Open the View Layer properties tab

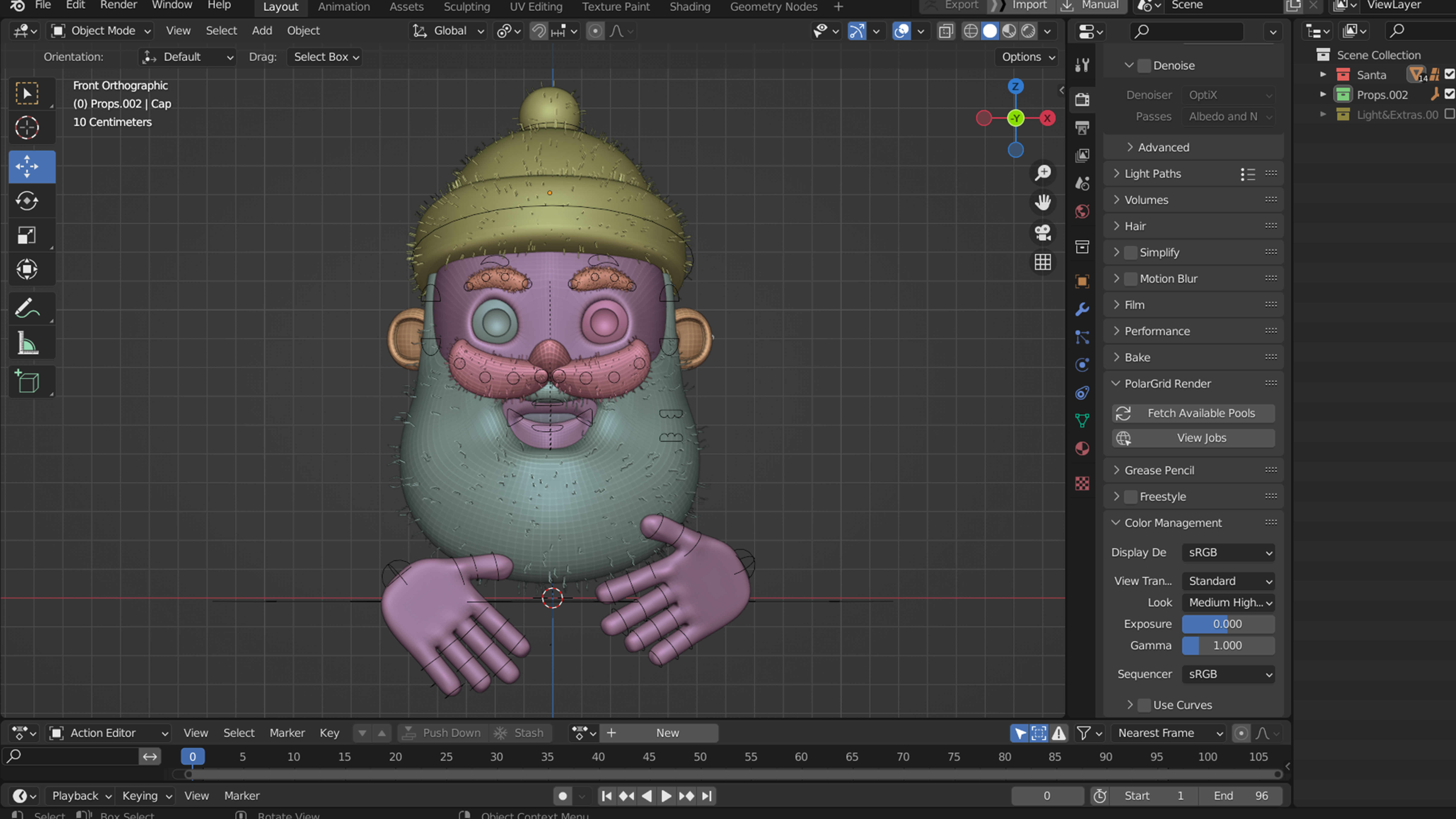pos(1082,155)
